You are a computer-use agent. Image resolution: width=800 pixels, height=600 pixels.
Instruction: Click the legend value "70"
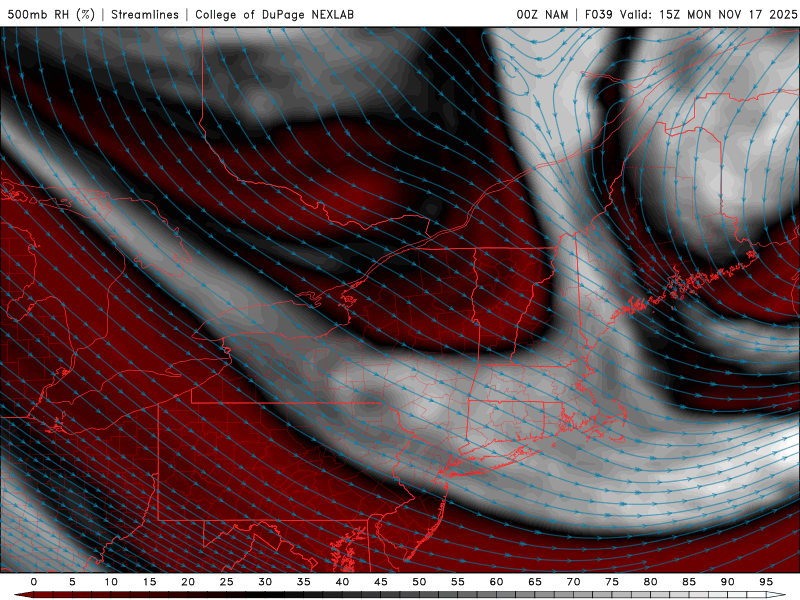573,582
